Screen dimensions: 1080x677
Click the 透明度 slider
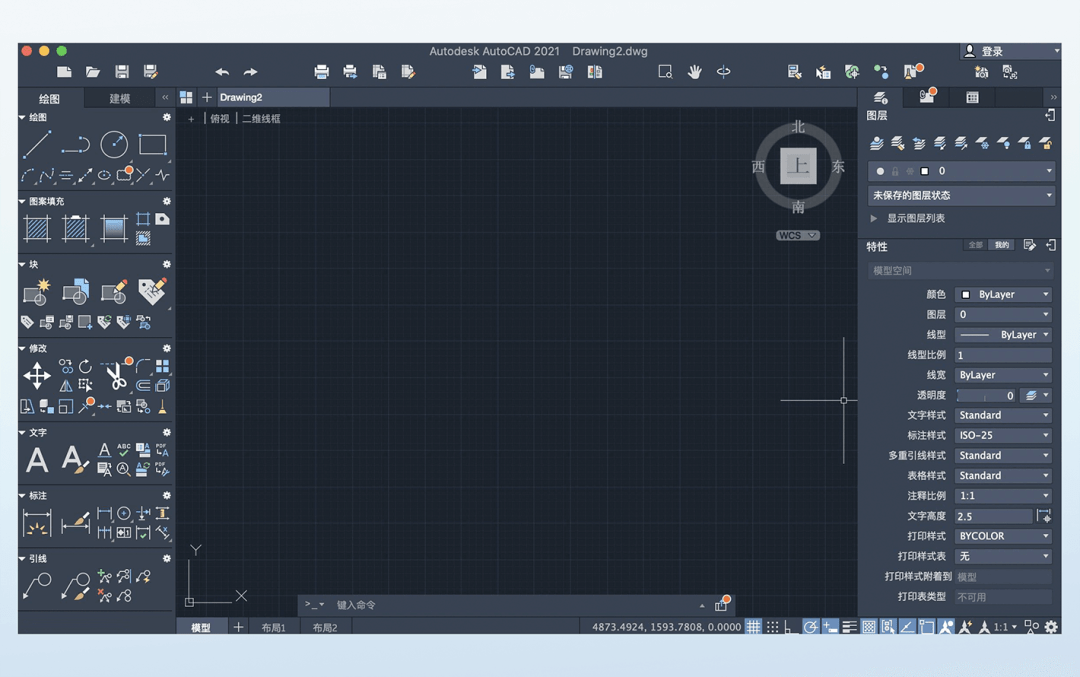tap(986, 395)
